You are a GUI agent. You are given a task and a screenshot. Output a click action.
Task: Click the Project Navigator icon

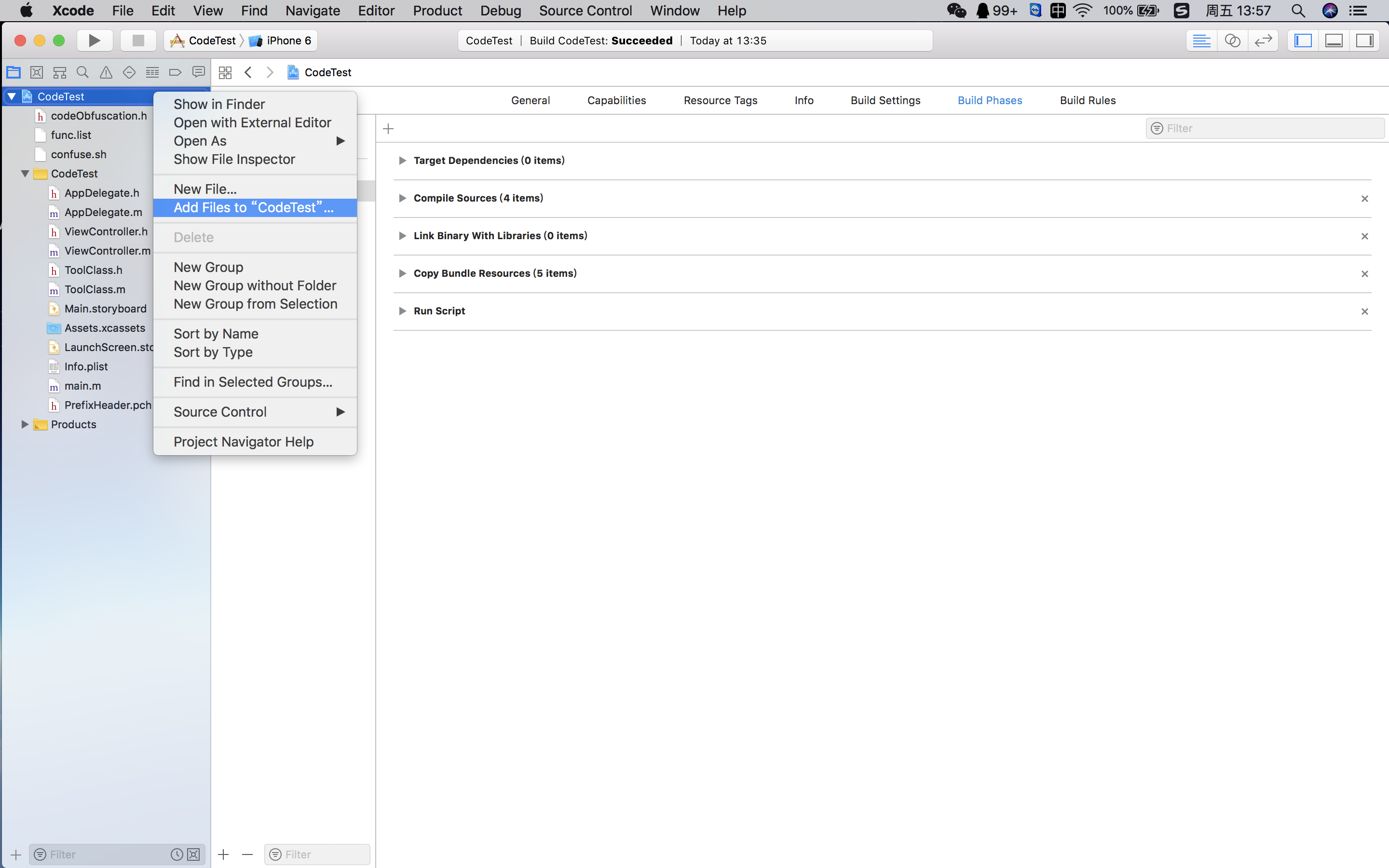[15, 72]
